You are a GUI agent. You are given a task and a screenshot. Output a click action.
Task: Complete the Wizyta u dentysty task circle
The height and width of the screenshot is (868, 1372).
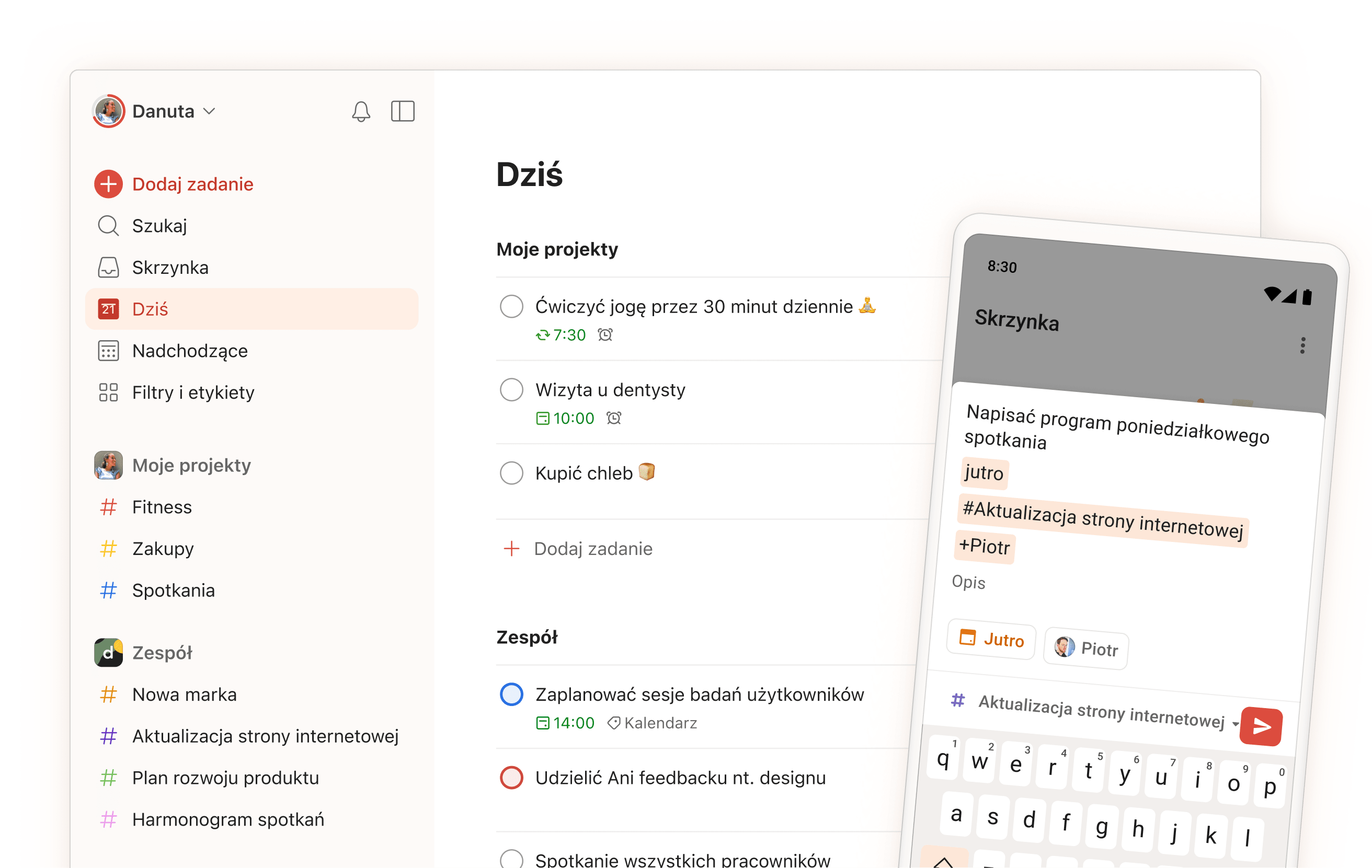(511, 389)
